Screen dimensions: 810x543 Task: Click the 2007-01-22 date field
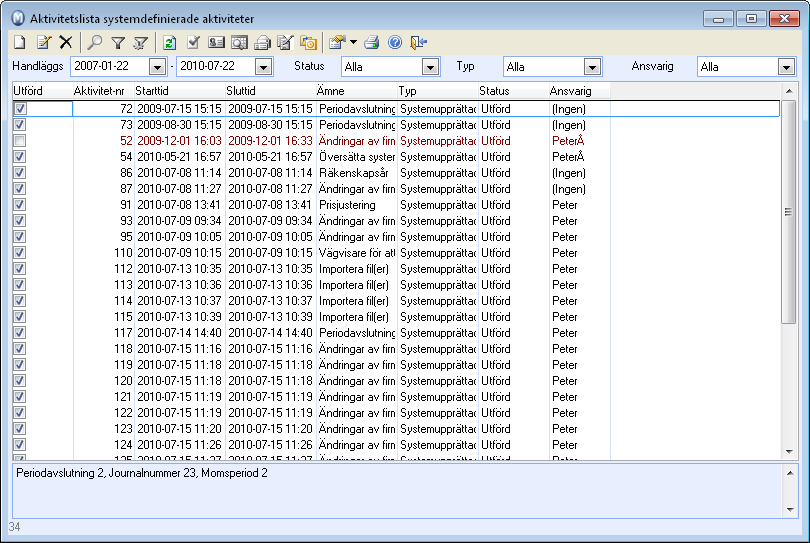point(110,66)
